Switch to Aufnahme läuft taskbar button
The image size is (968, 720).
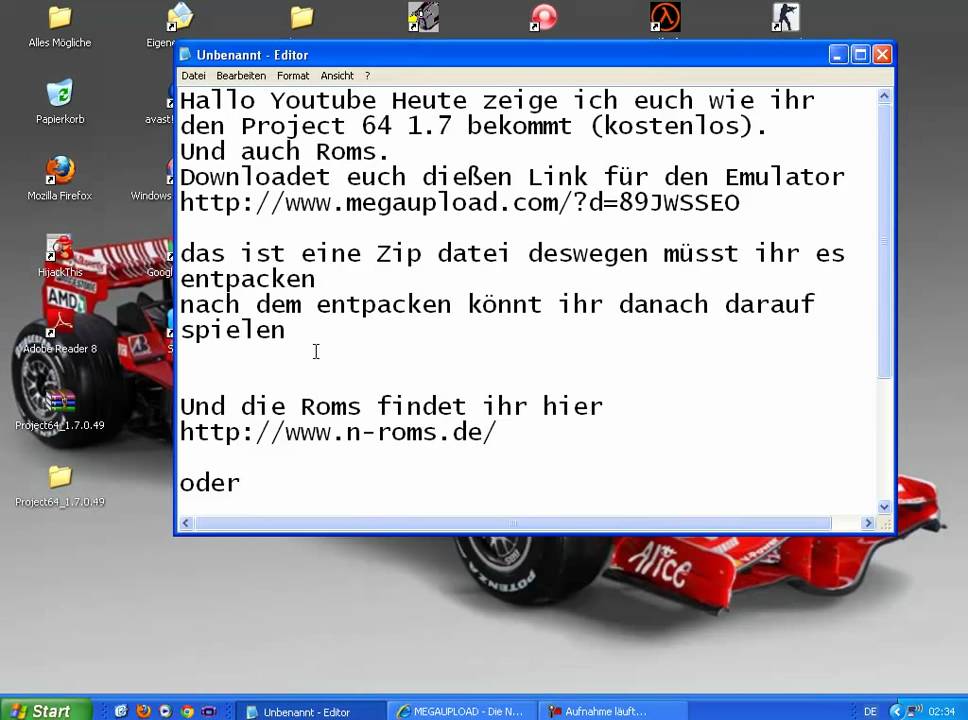(615, 711)
